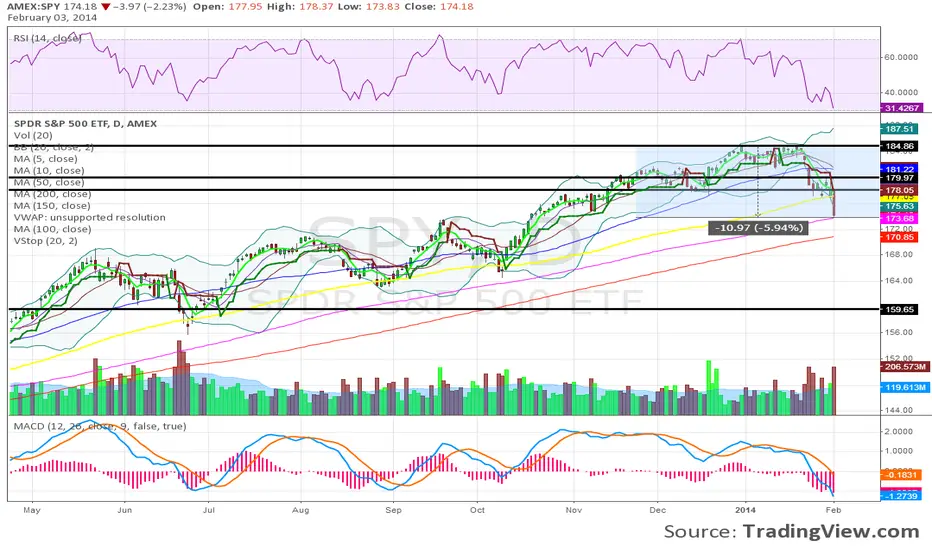Click the 175.63 teal price tag
The width and height of the screenshot is (932, 550).
pyautogui.click(x=899, y=206)
